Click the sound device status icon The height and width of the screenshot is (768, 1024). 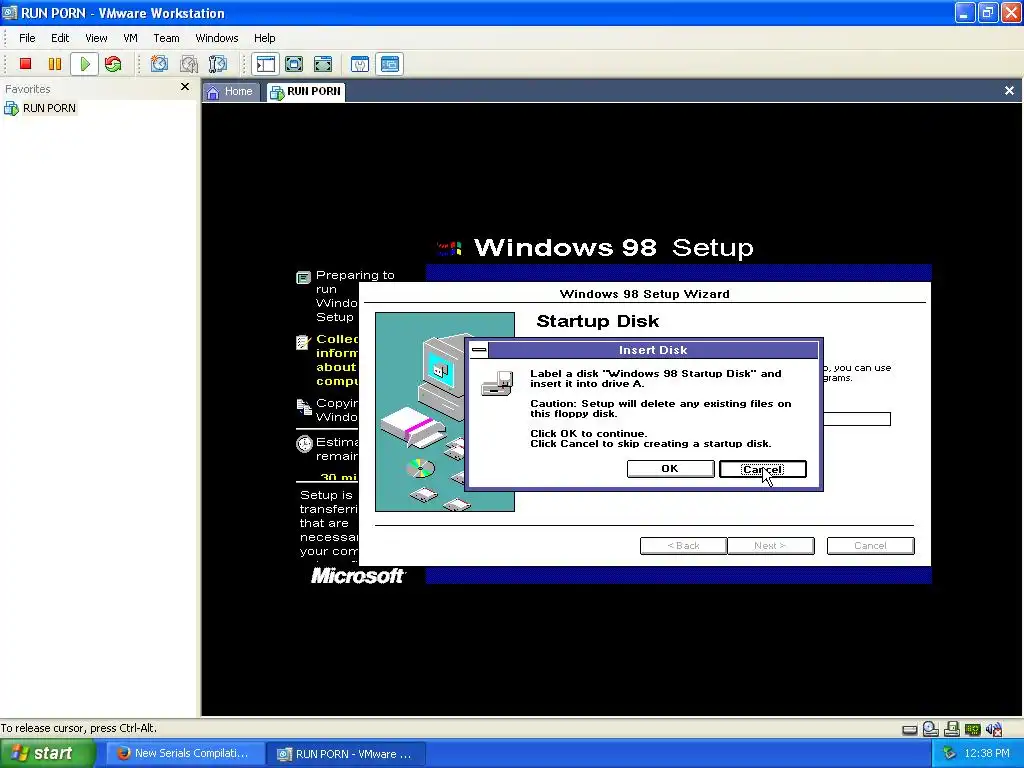coord(994,729)
